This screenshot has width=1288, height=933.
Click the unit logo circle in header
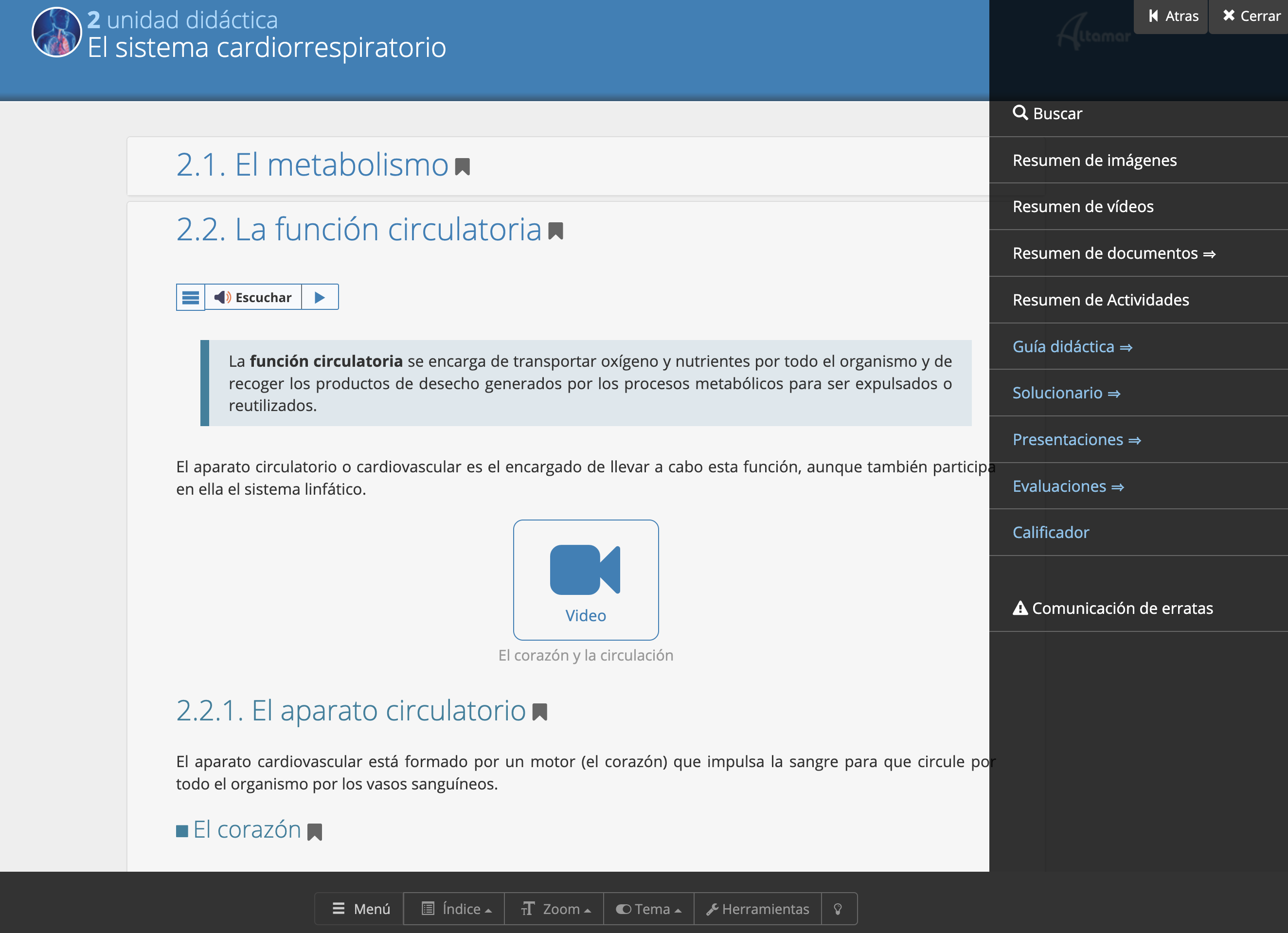(x=56, y=33)
